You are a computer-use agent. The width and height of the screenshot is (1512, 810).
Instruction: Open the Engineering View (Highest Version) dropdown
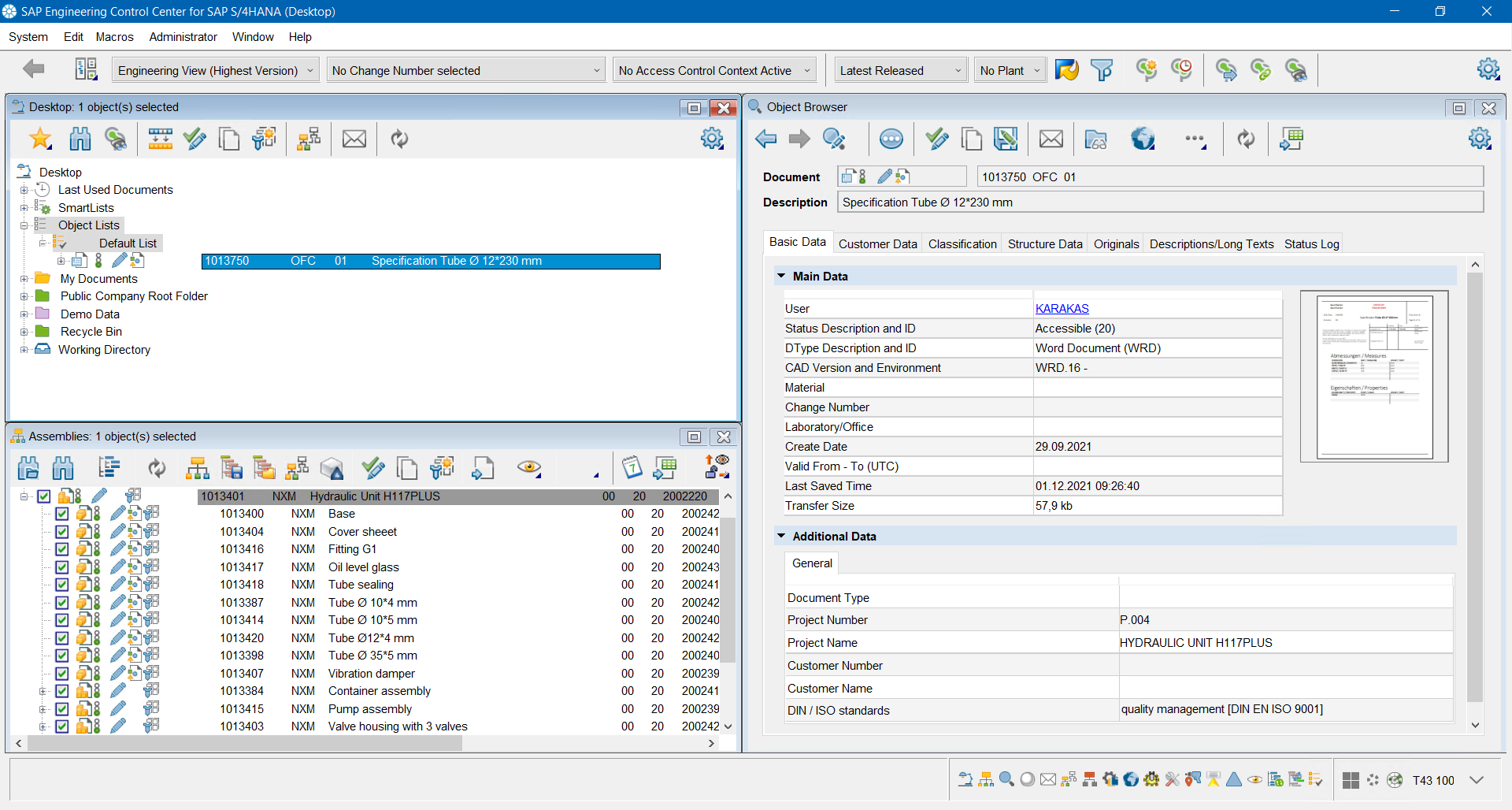(x=216, y=70)
